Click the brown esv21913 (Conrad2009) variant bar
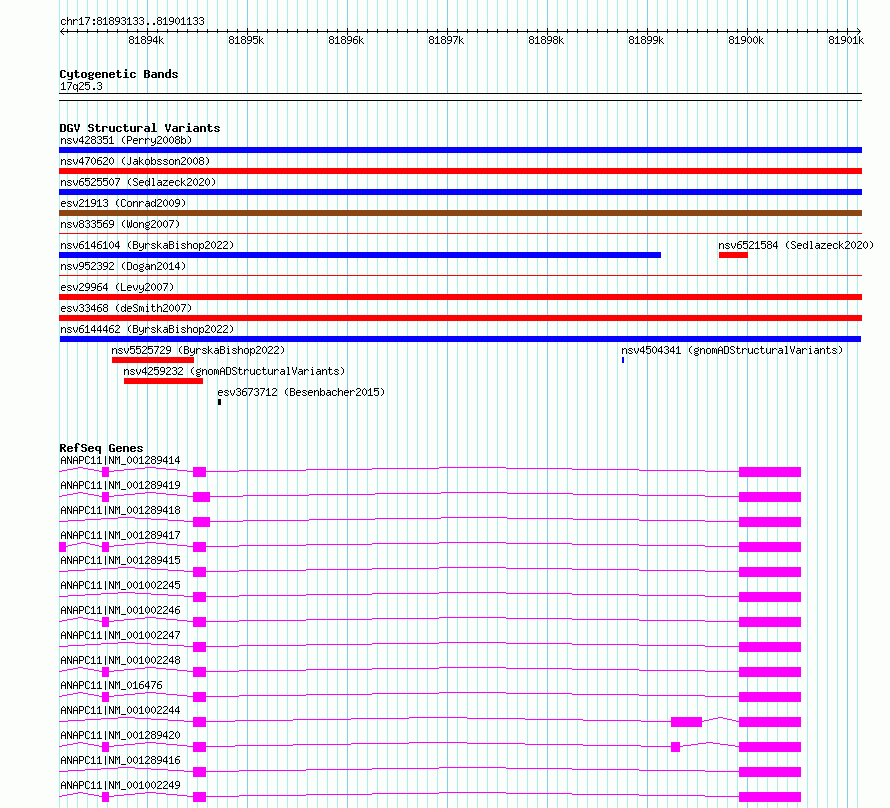Screen dimensions: 890x808 (x=460, y=213)
